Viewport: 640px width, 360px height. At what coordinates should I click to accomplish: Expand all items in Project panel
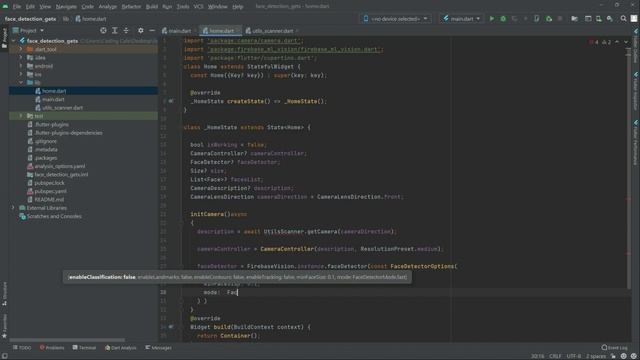[x=115, y=31]
